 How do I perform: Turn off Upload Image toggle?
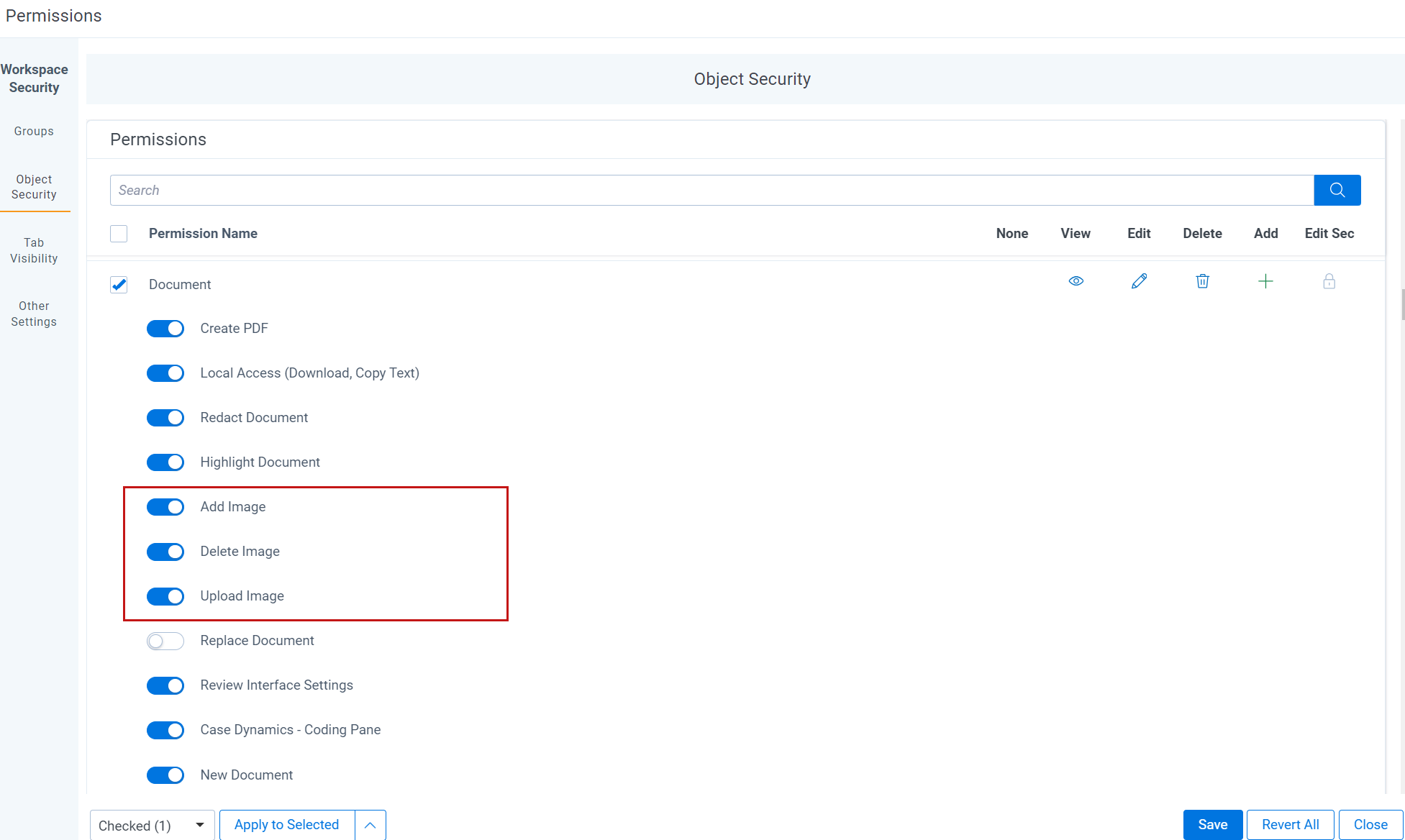165,596
